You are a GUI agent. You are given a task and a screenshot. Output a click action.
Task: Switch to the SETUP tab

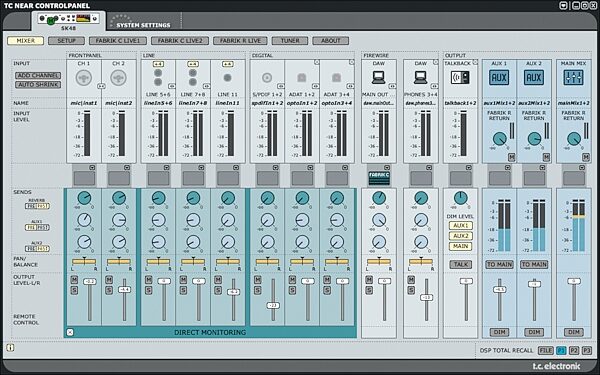pyautogui.click(x=66, y=41)
